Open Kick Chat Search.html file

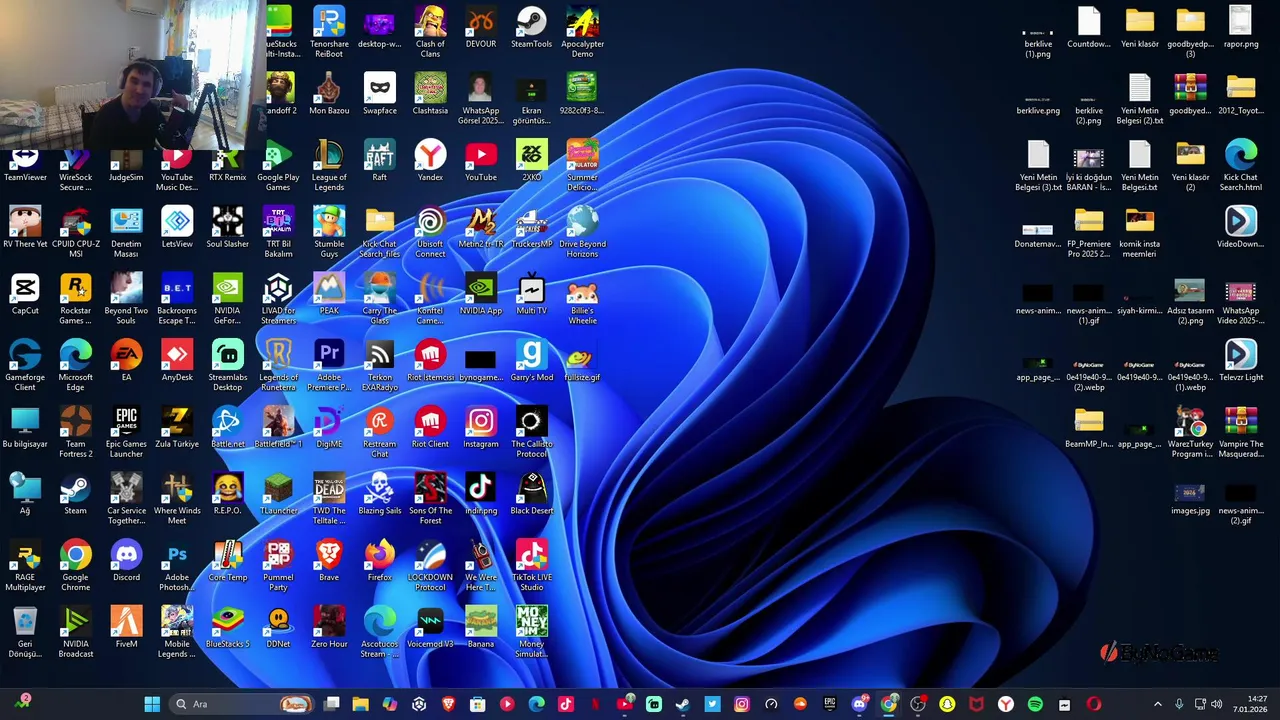pyautogui.click(x=1241, y=166)
